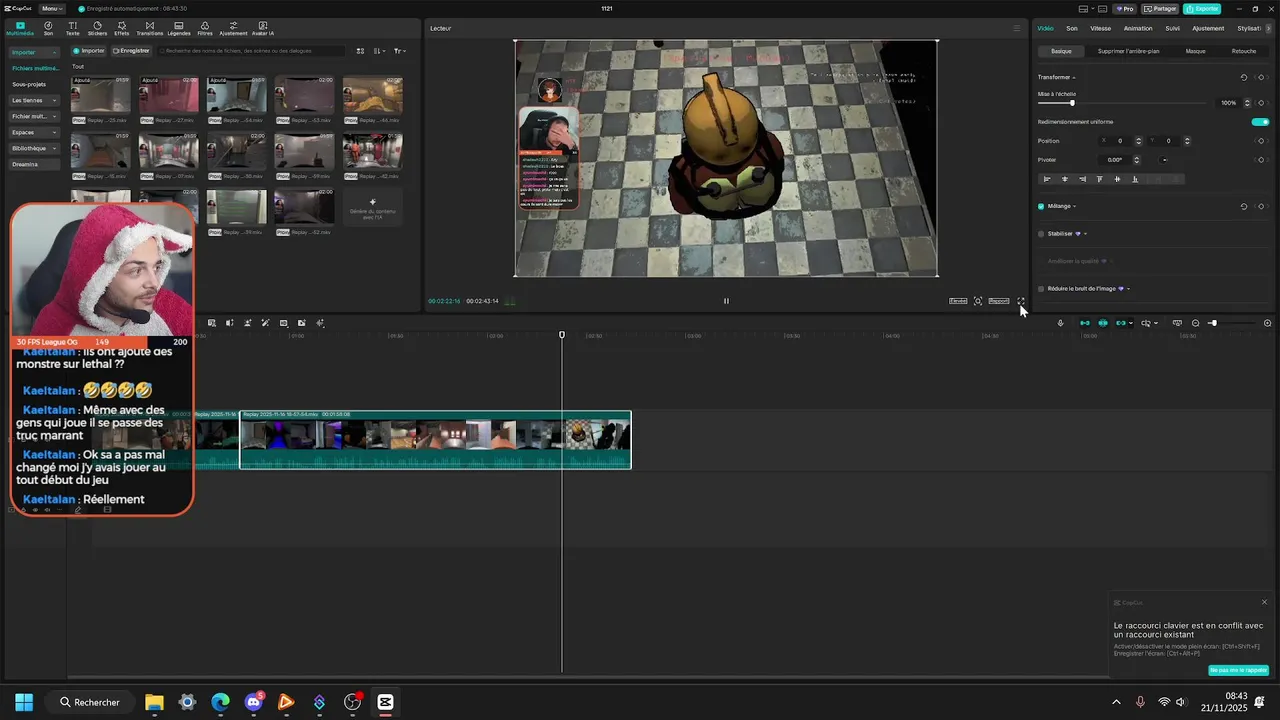Add keyframe for Mise à l'échelle
1280x720 pixels.
(x=1261, y=103)
